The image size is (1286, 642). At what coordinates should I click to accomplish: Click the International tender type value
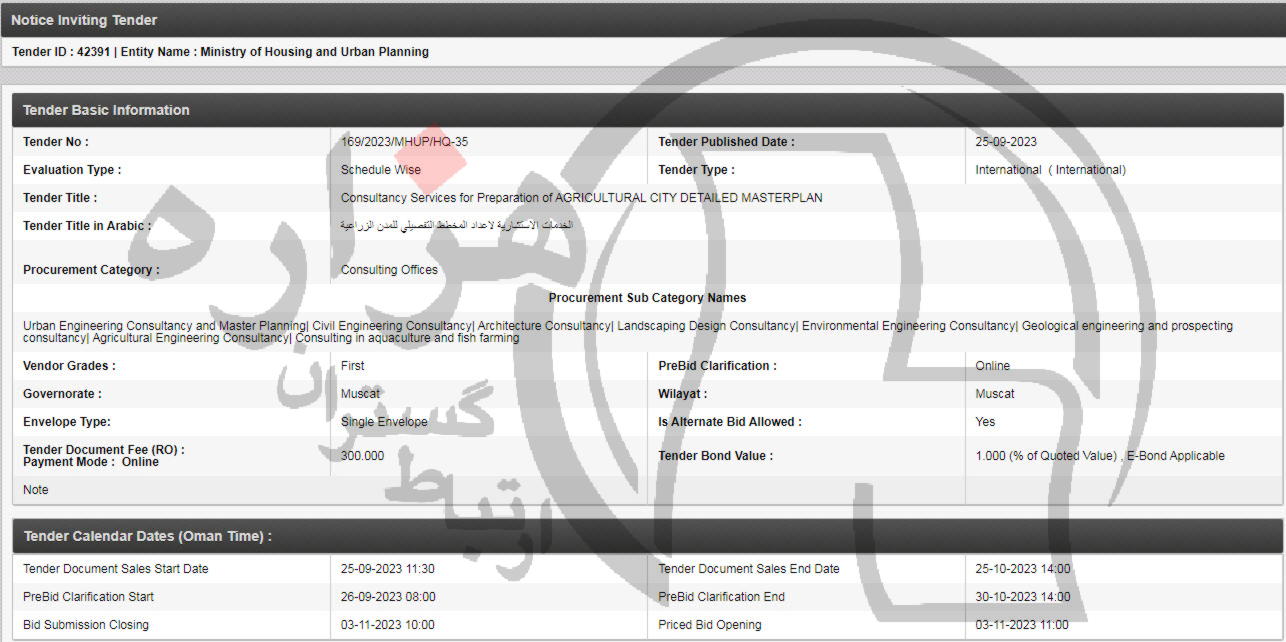coord(1050,170)
